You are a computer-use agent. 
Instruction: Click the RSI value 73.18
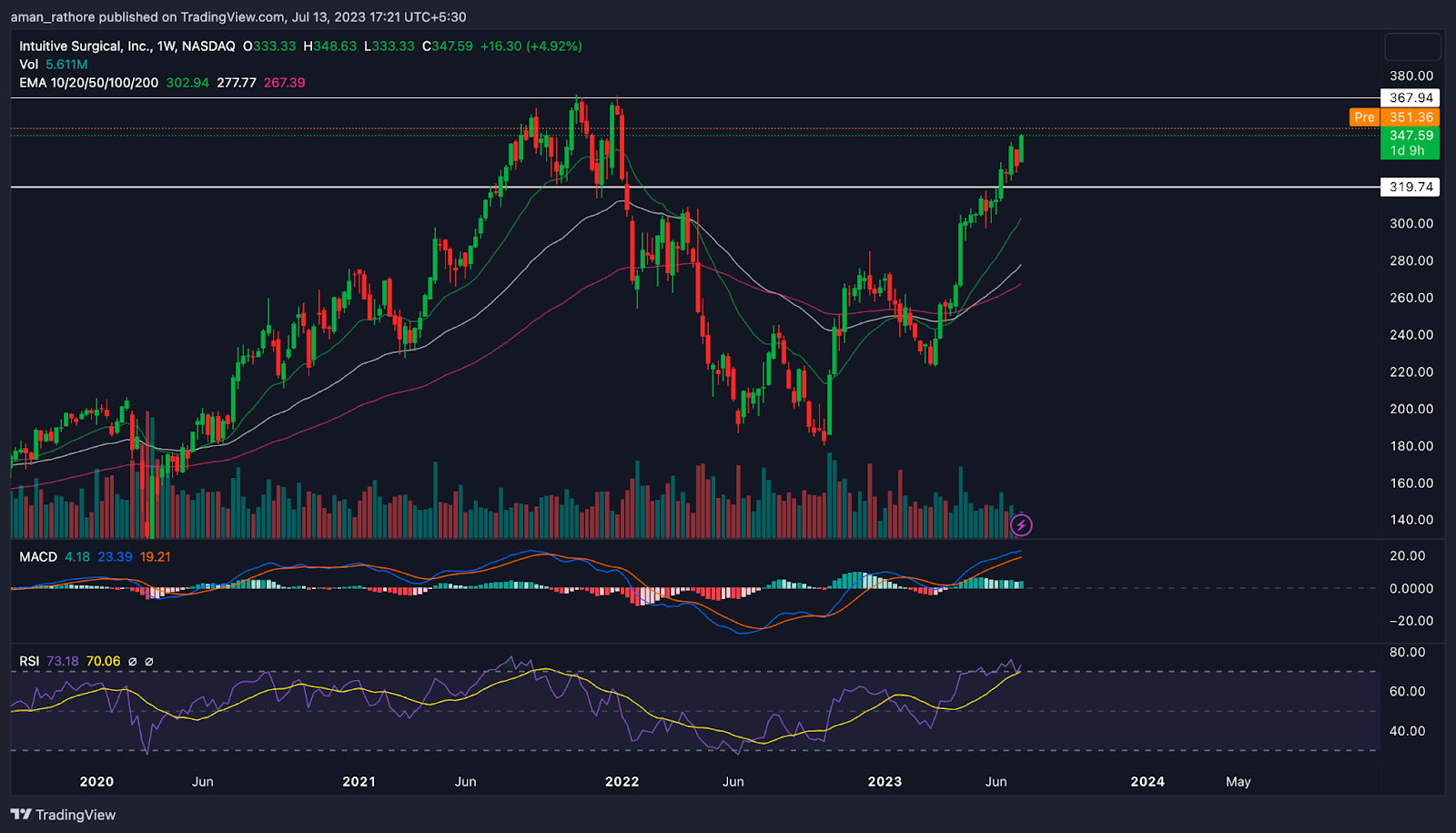pos(63,661)
